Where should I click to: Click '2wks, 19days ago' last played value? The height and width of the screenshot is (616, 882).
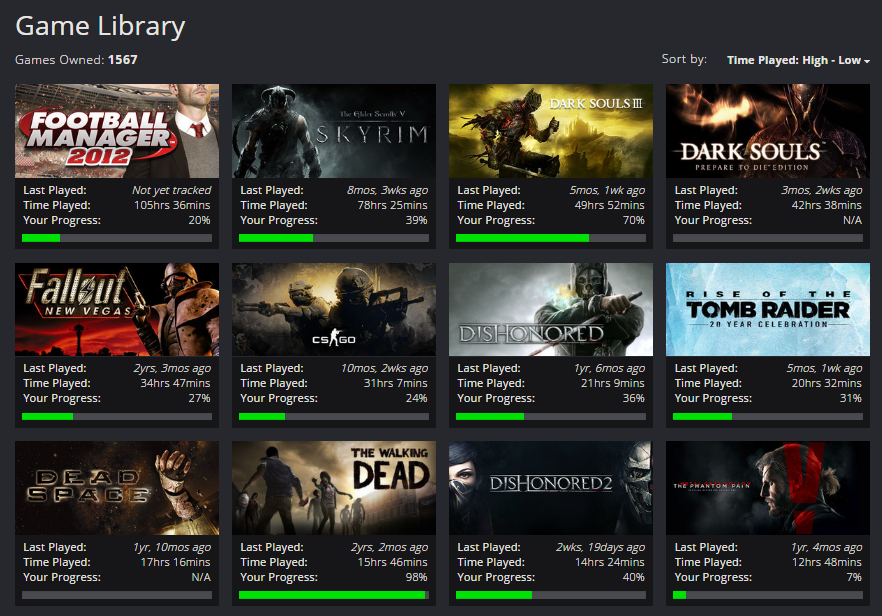[601, 547]
